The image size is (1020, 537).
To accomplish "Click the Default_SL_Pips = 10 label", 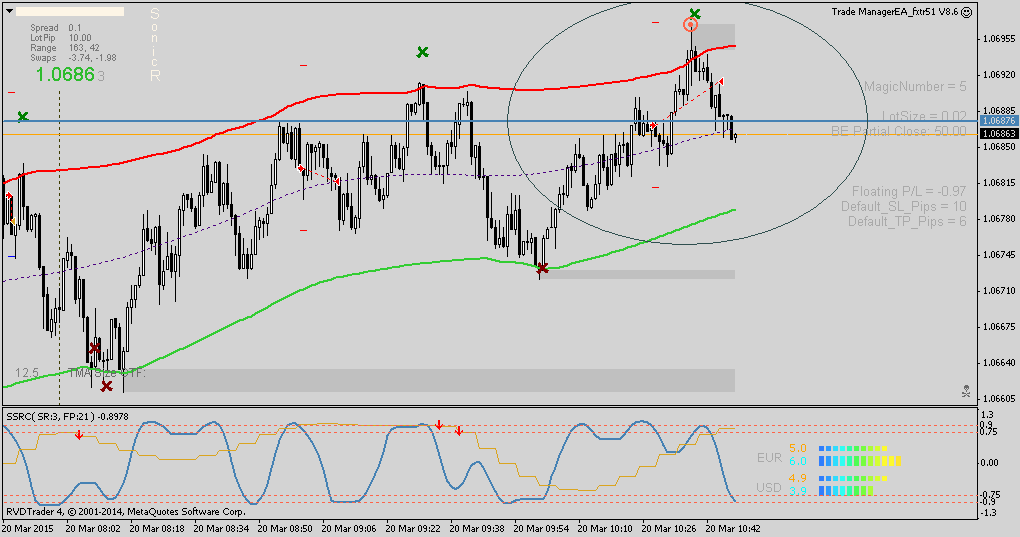I will pos(904,206).
